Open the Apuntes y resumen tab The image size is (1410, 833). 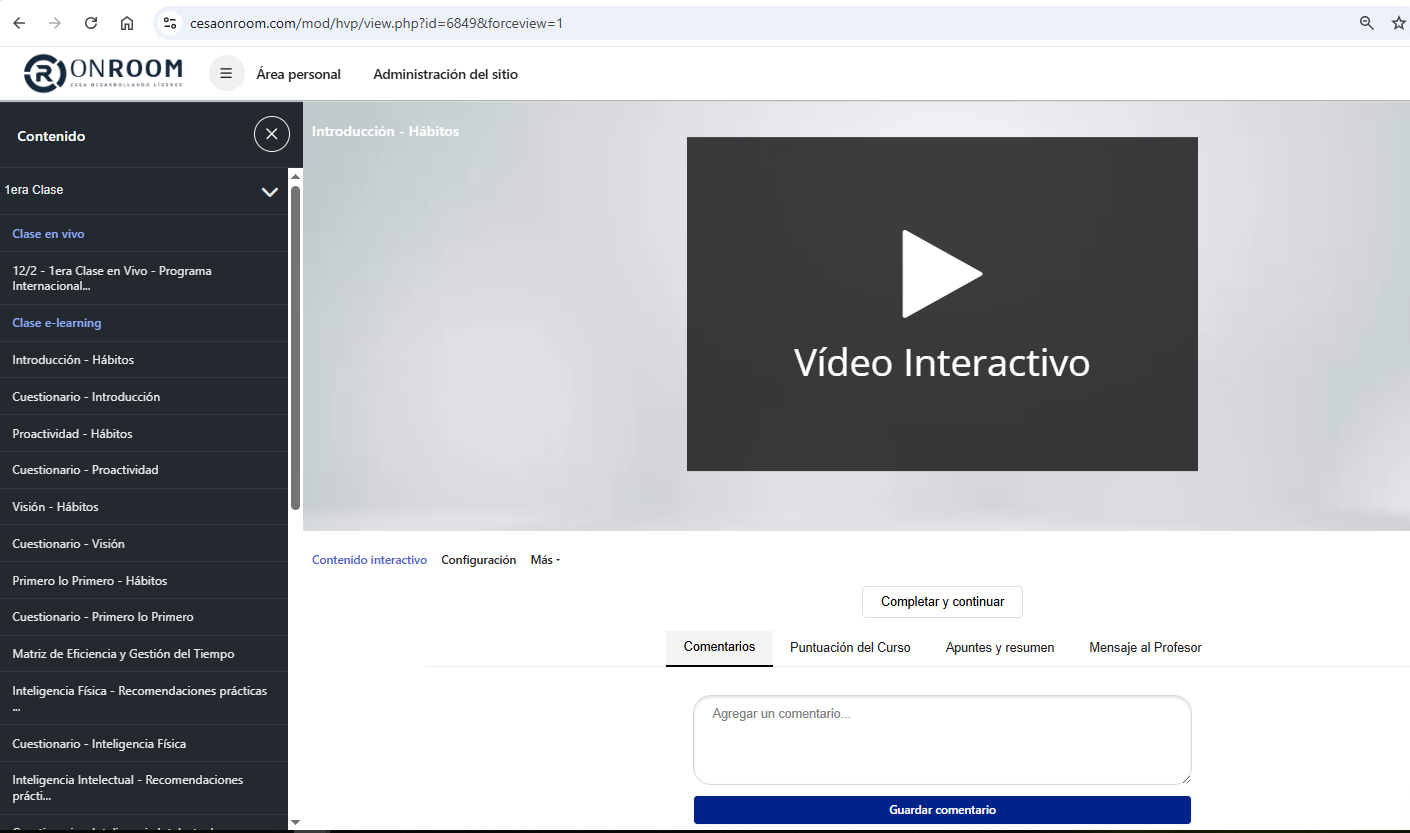pos(1000,648)
